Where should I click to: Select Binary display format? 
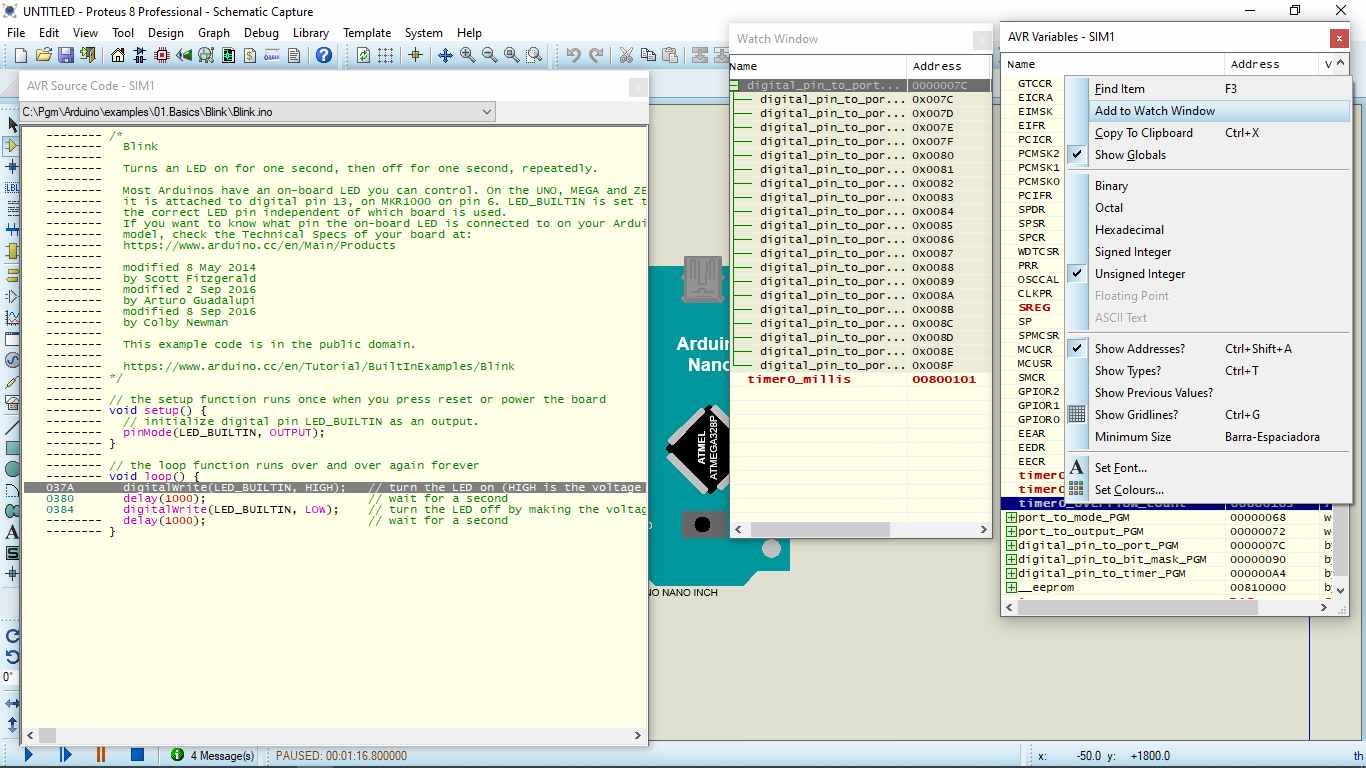tap(1208, 186)
